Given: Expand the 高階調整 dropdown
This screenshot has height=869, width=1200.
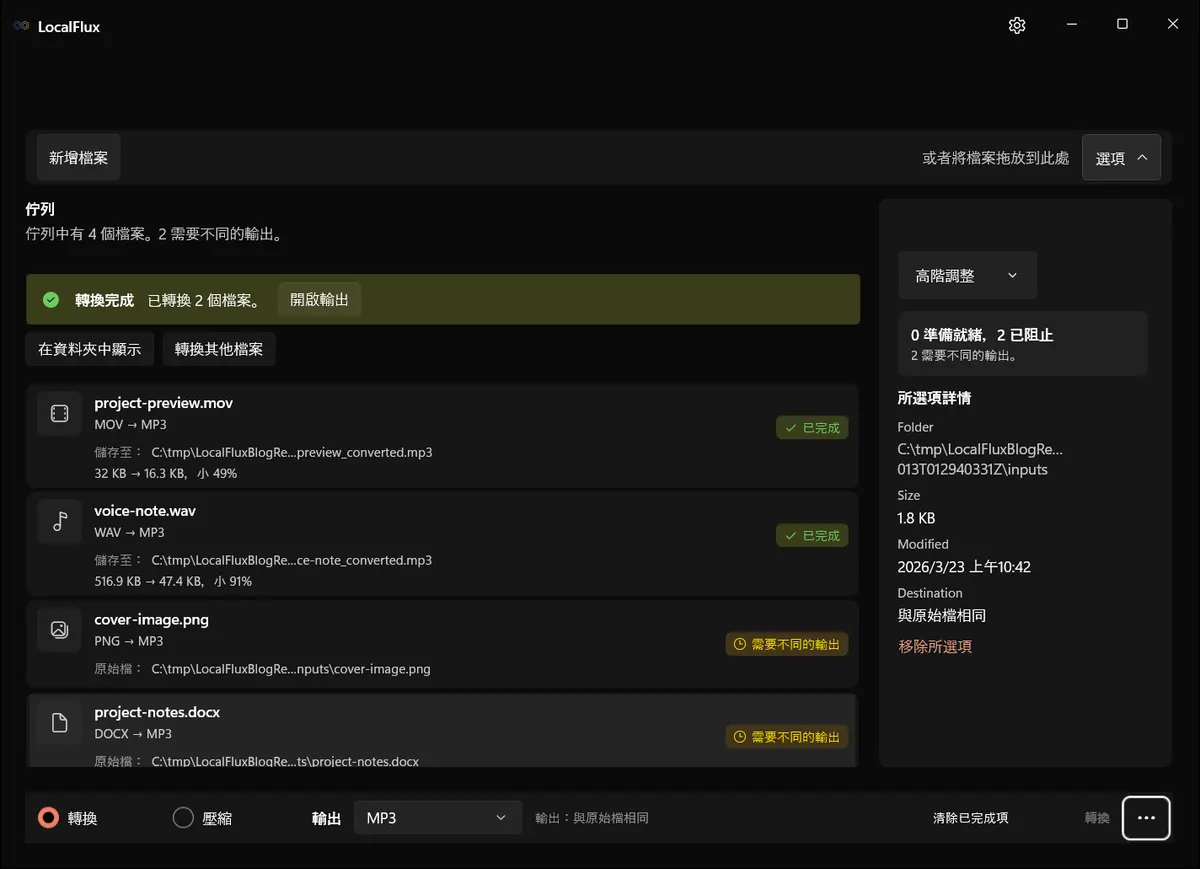Looking at the screenshot, I should click(967, 275).
